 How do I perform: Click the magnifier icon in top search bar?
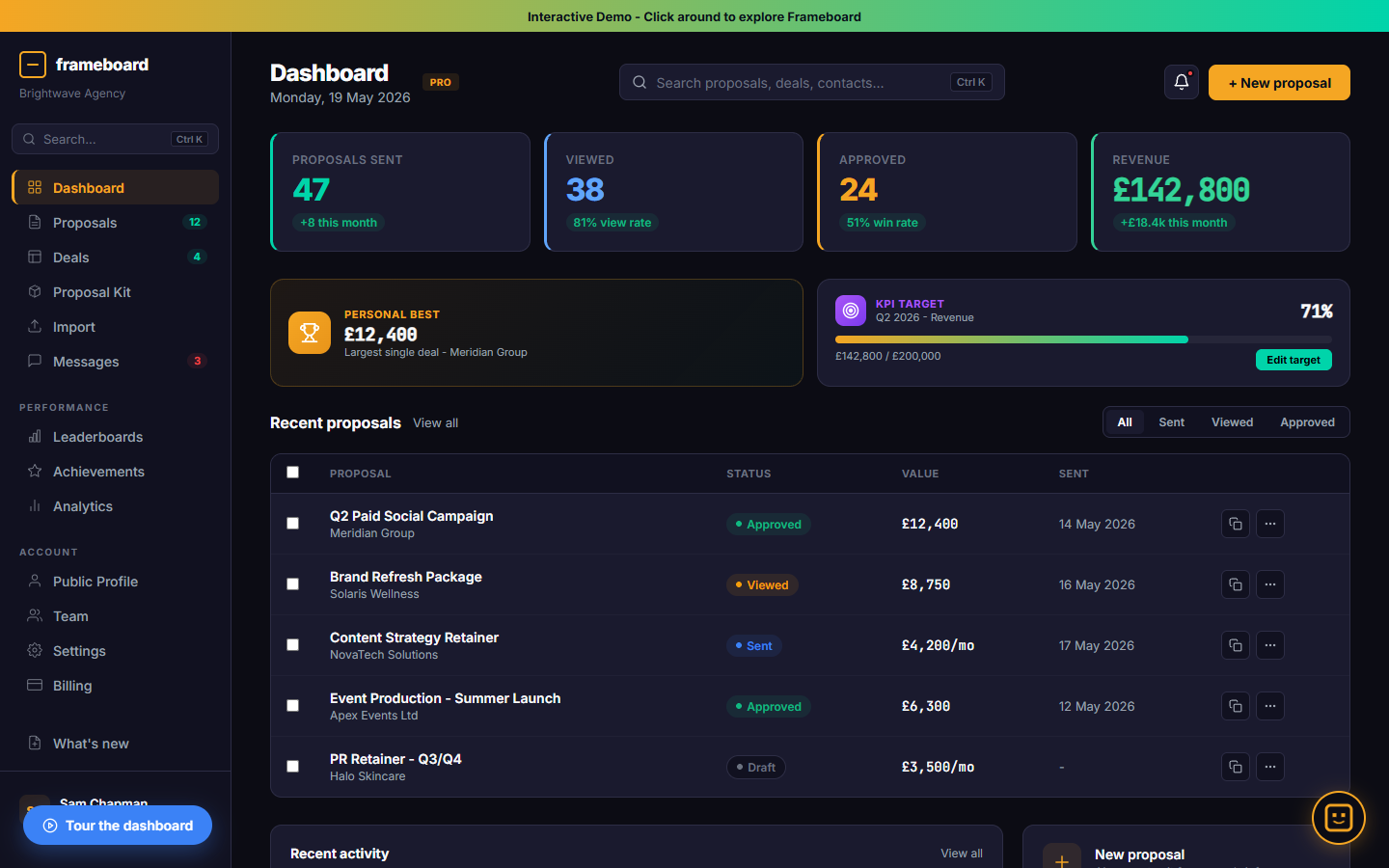(640, 83)
